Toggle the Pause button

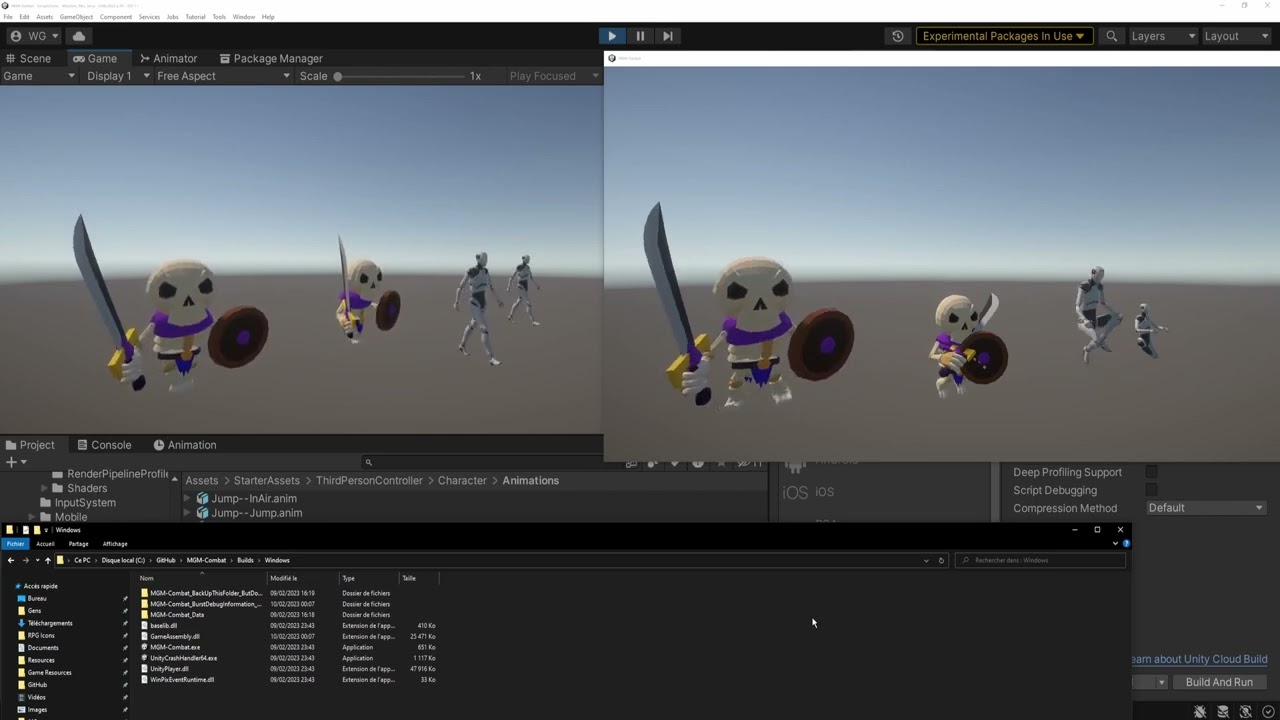coord(639,36)
